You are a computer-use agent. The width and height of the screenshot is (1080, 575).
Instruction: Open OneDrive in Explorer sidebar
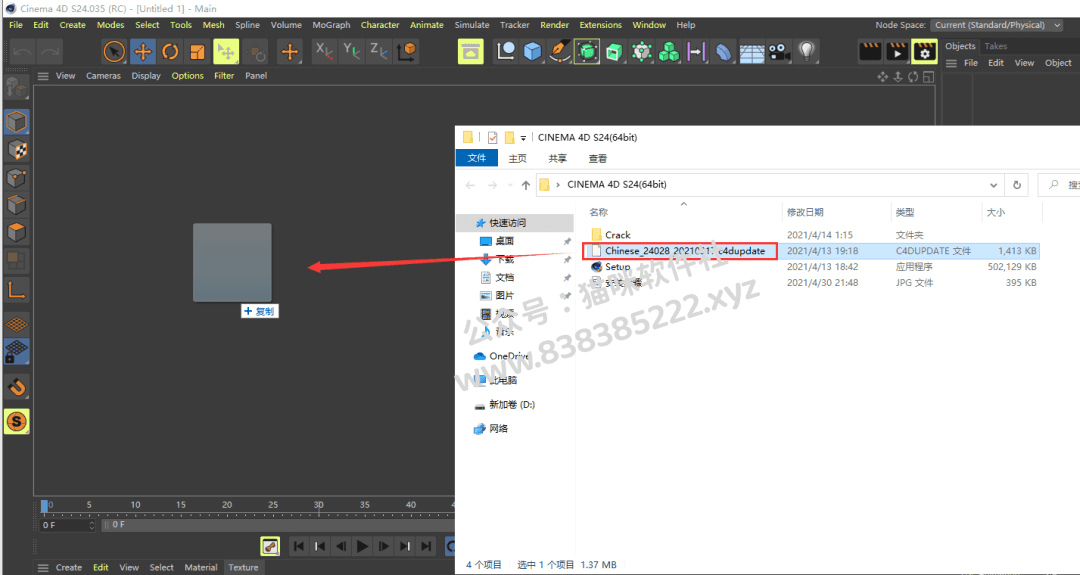point(501,356)
